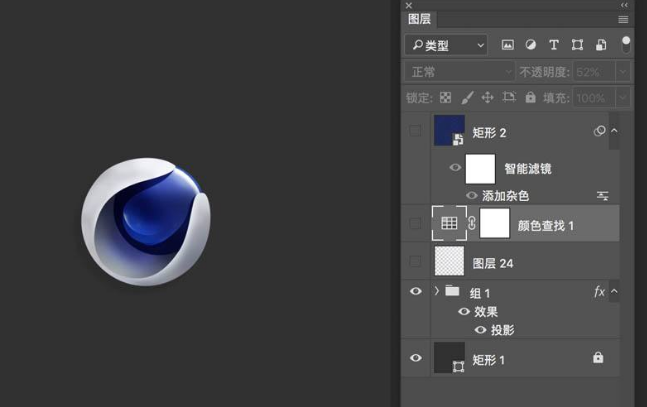Viewport: 647px width, 407px height.
Task: Expand the 组 1 group chevron
Action: pos(437,291)
